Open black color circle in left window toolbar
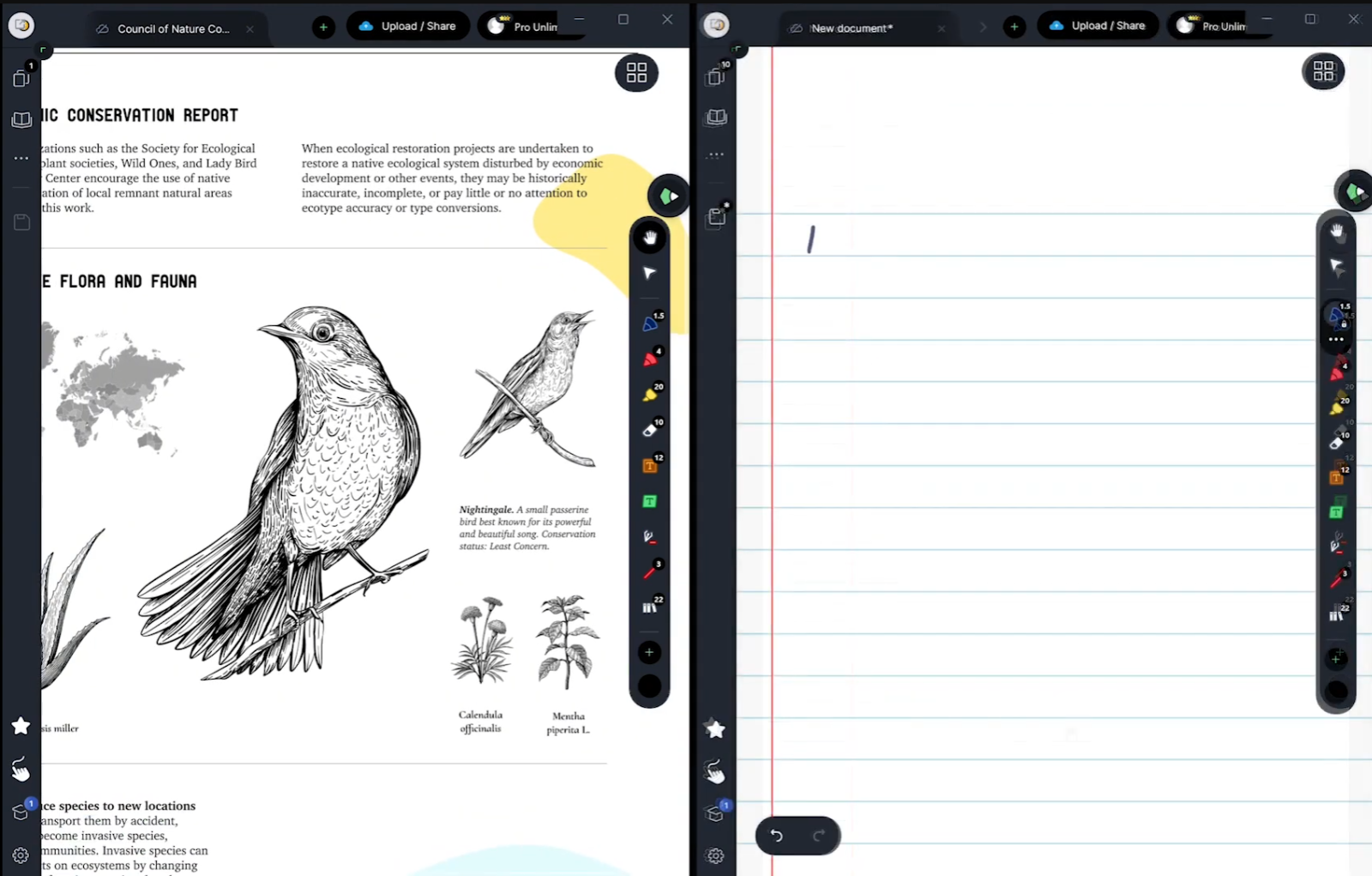 tap(650, 686)
